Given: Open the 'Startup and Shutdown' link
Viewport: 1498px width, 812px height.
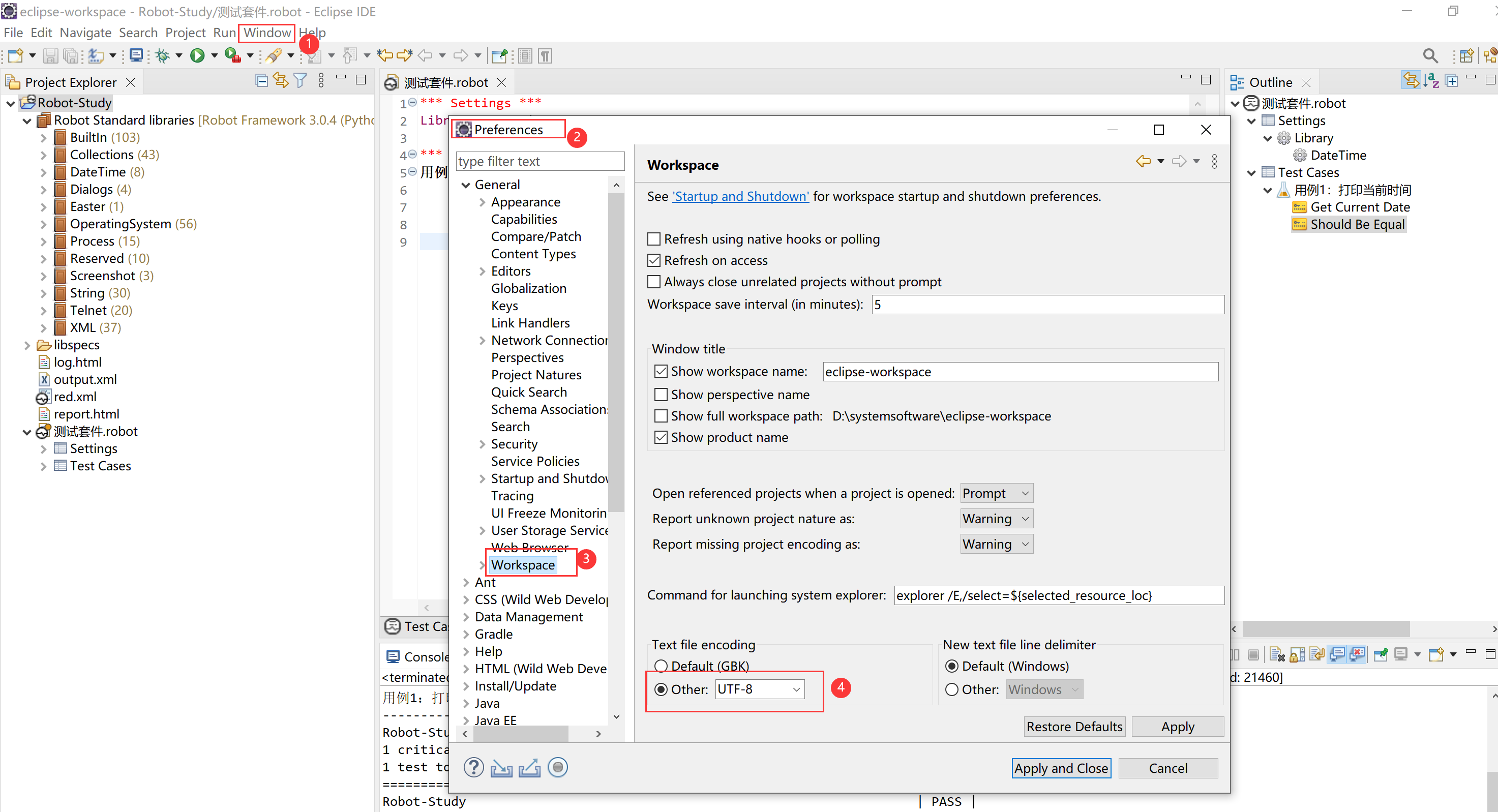Looking at the screenshot, I should tap(740, 196).
